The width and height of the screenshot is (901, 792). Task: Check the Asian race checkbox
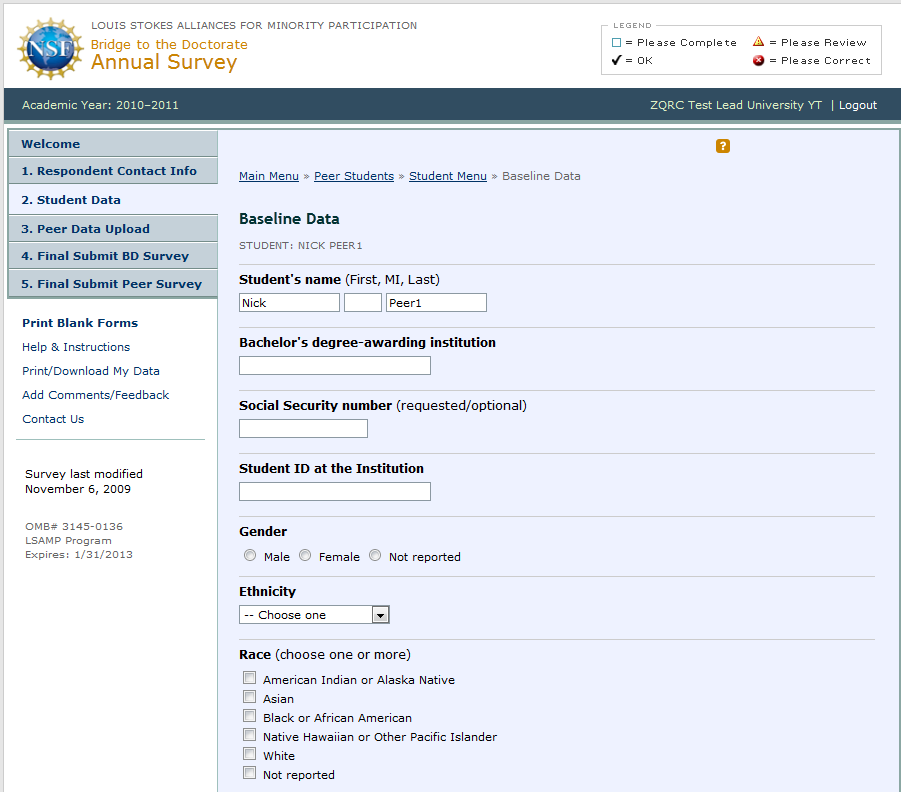(x=250, y=698)
